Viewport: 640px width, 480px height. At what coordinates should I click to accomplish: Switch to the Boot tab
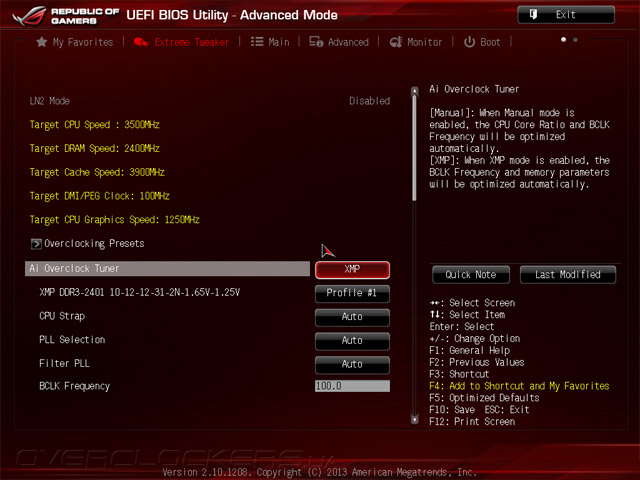pyautogui.click(x=482, y=42)
